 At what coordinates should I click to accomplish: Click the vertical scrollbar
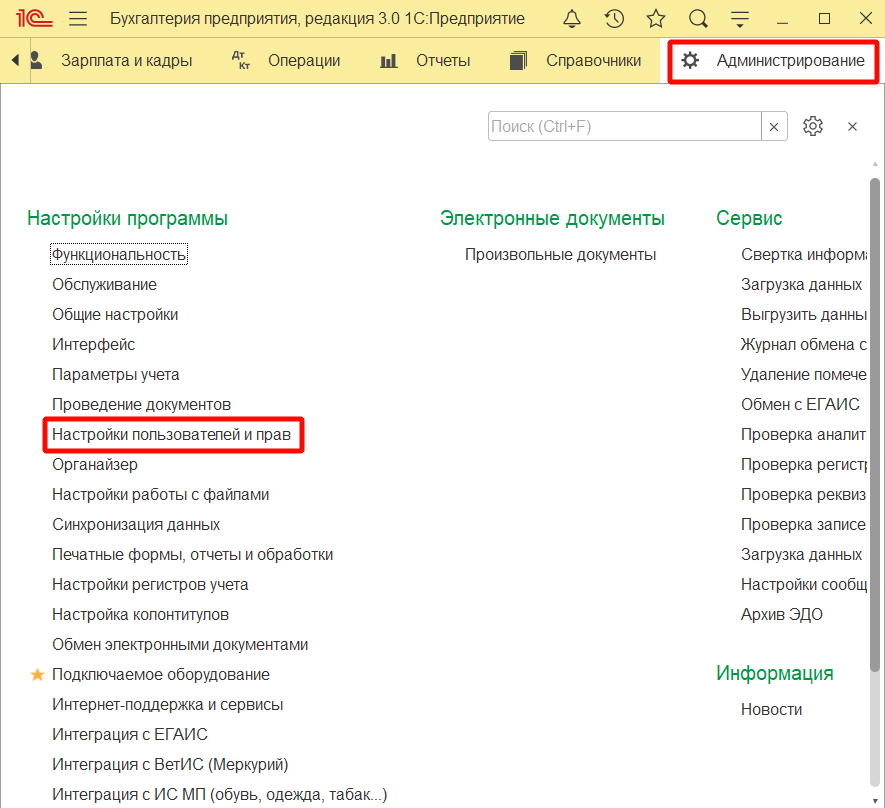[876, 420]
